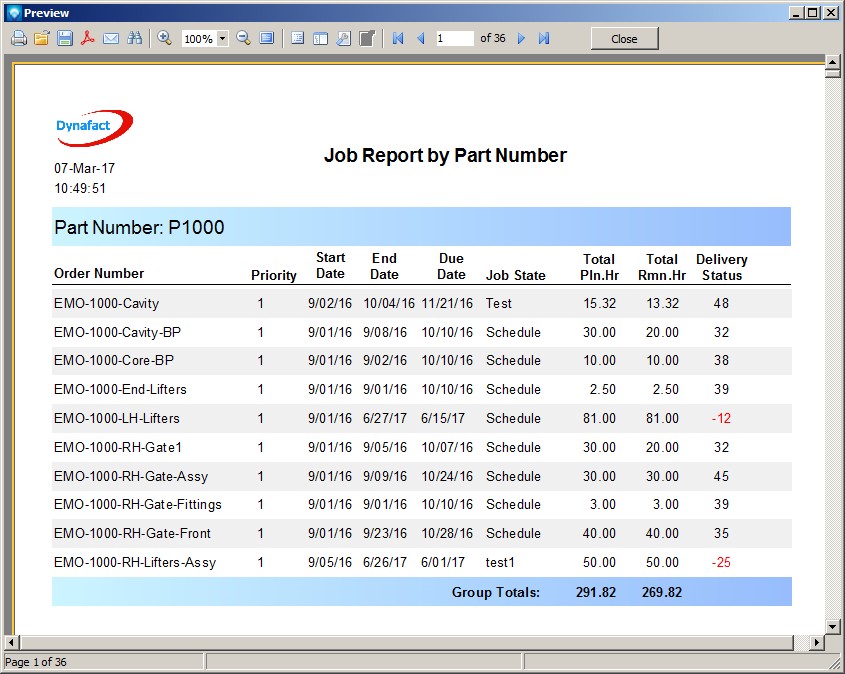Click the Print icon in toolbar
The width and height of the screenshot is (845, 674).
pyautogui.click(x=18, y=39)
